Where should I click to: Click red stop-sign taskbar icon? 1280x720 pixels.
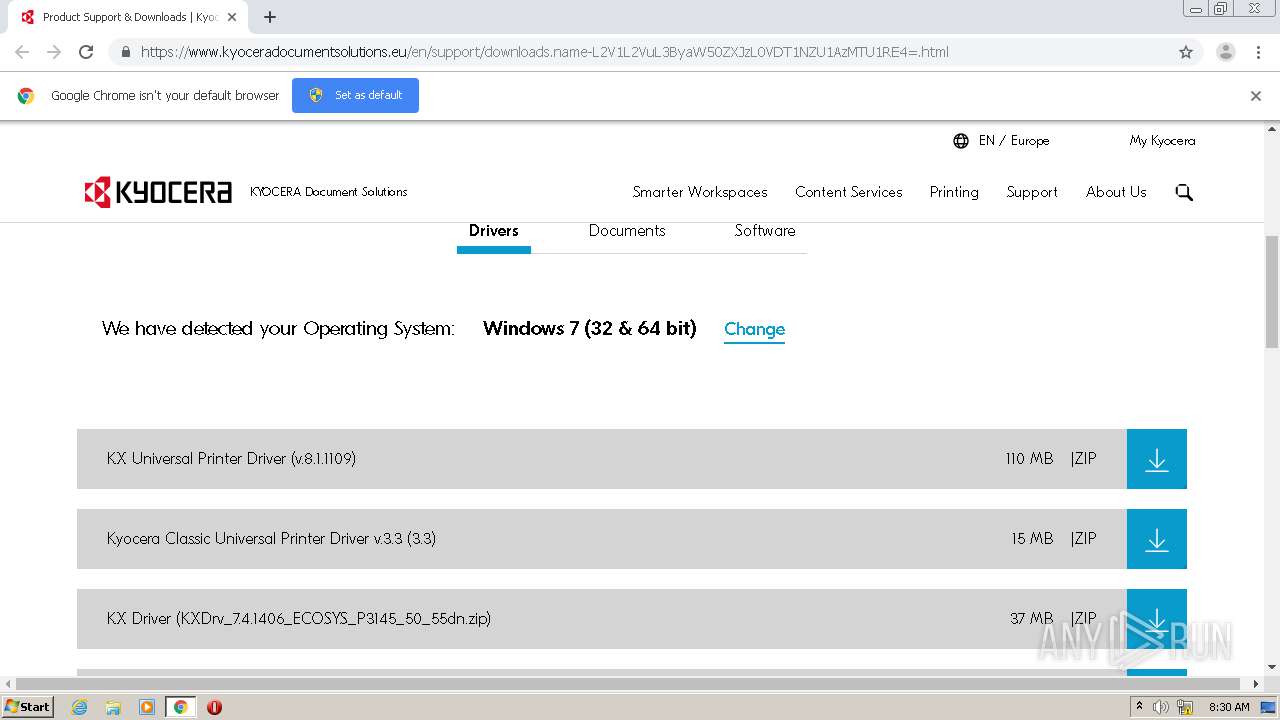tap(214, 707)
